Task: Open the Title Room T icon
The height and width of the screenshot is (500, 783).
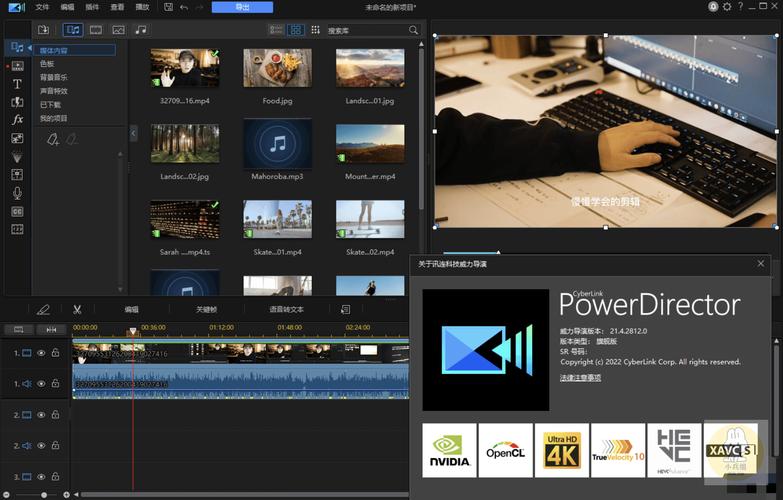Action: coord(17,84)
